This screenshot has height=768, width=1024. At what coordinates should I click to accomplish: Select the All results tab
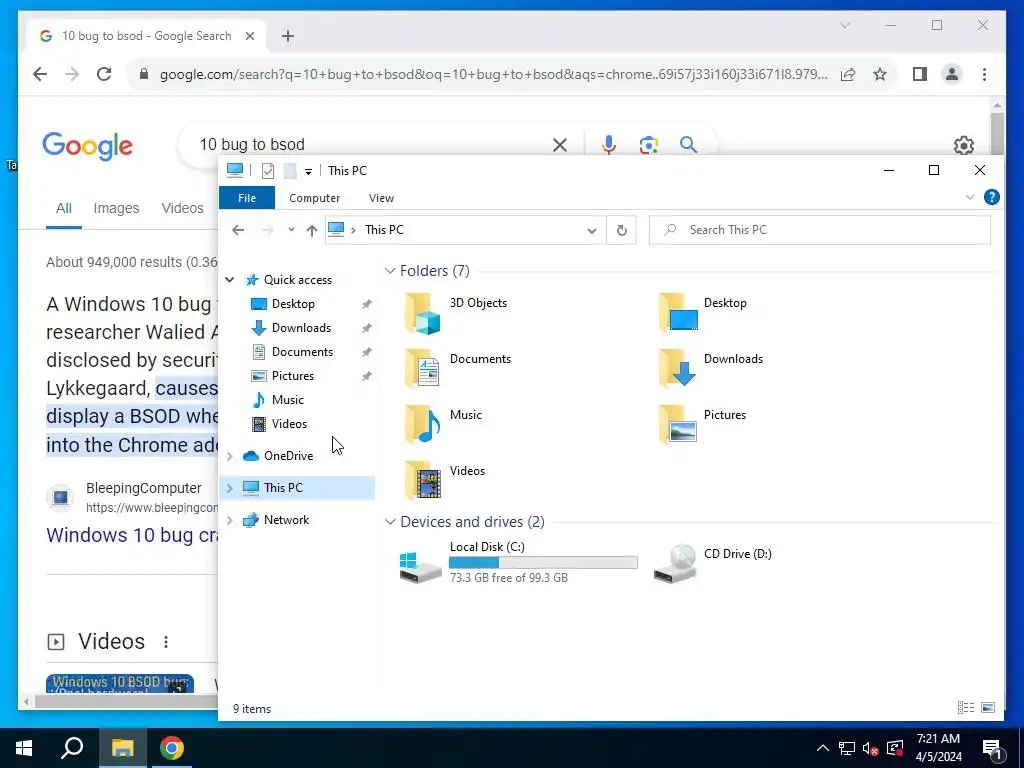point(63,208)
